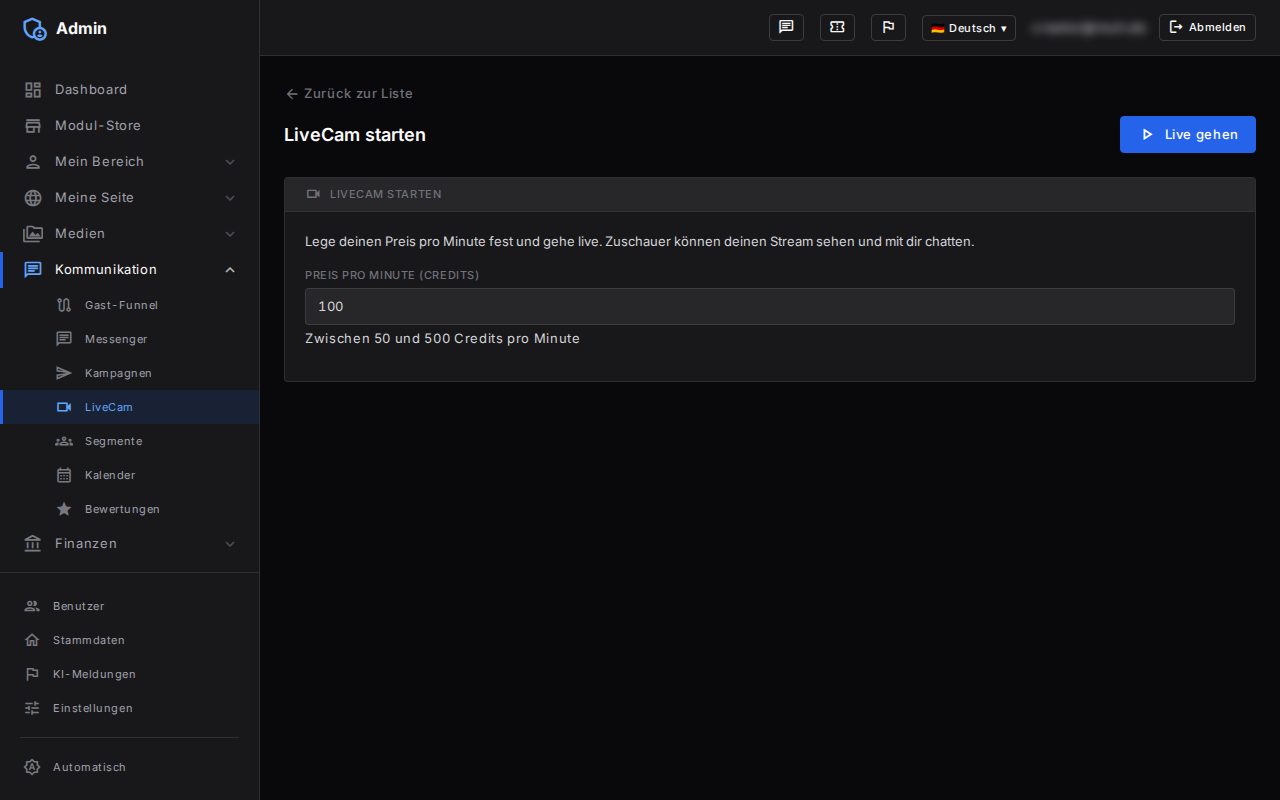
Task: Open the Deutsch language dropdown
Action: point(969,28)
